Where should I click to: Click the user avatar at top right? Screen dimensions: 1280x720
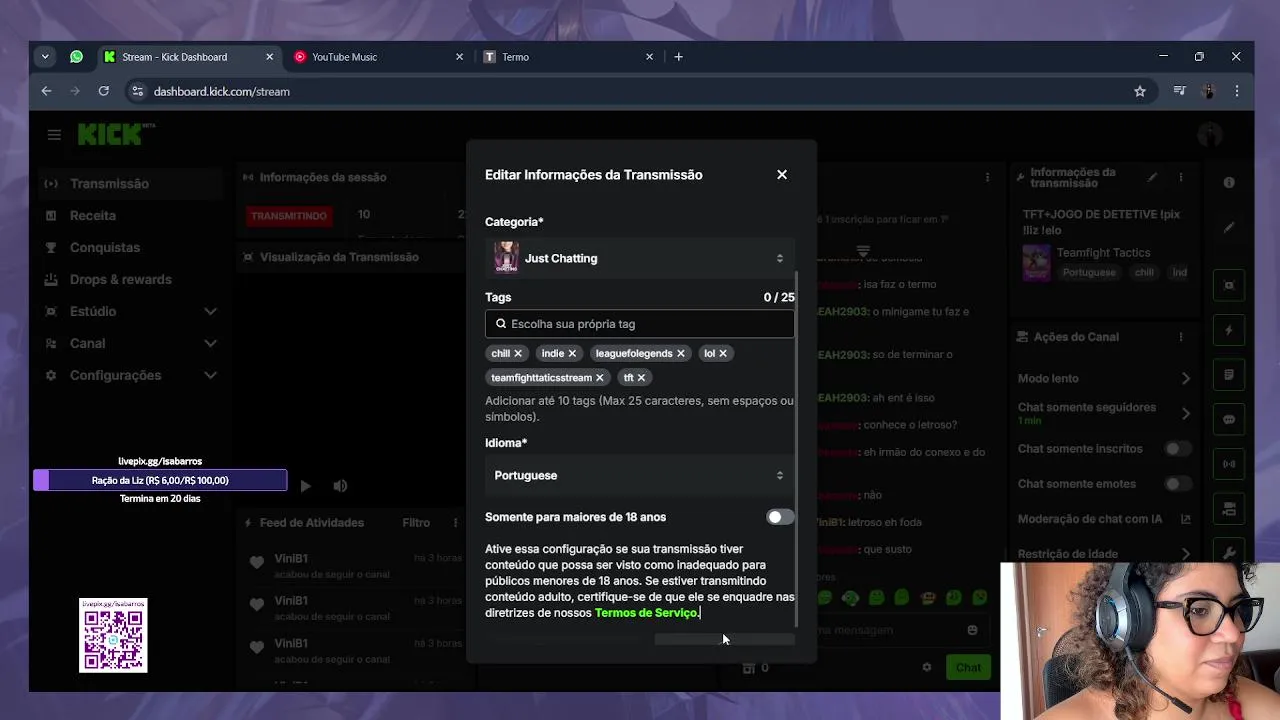[1210, 134]
